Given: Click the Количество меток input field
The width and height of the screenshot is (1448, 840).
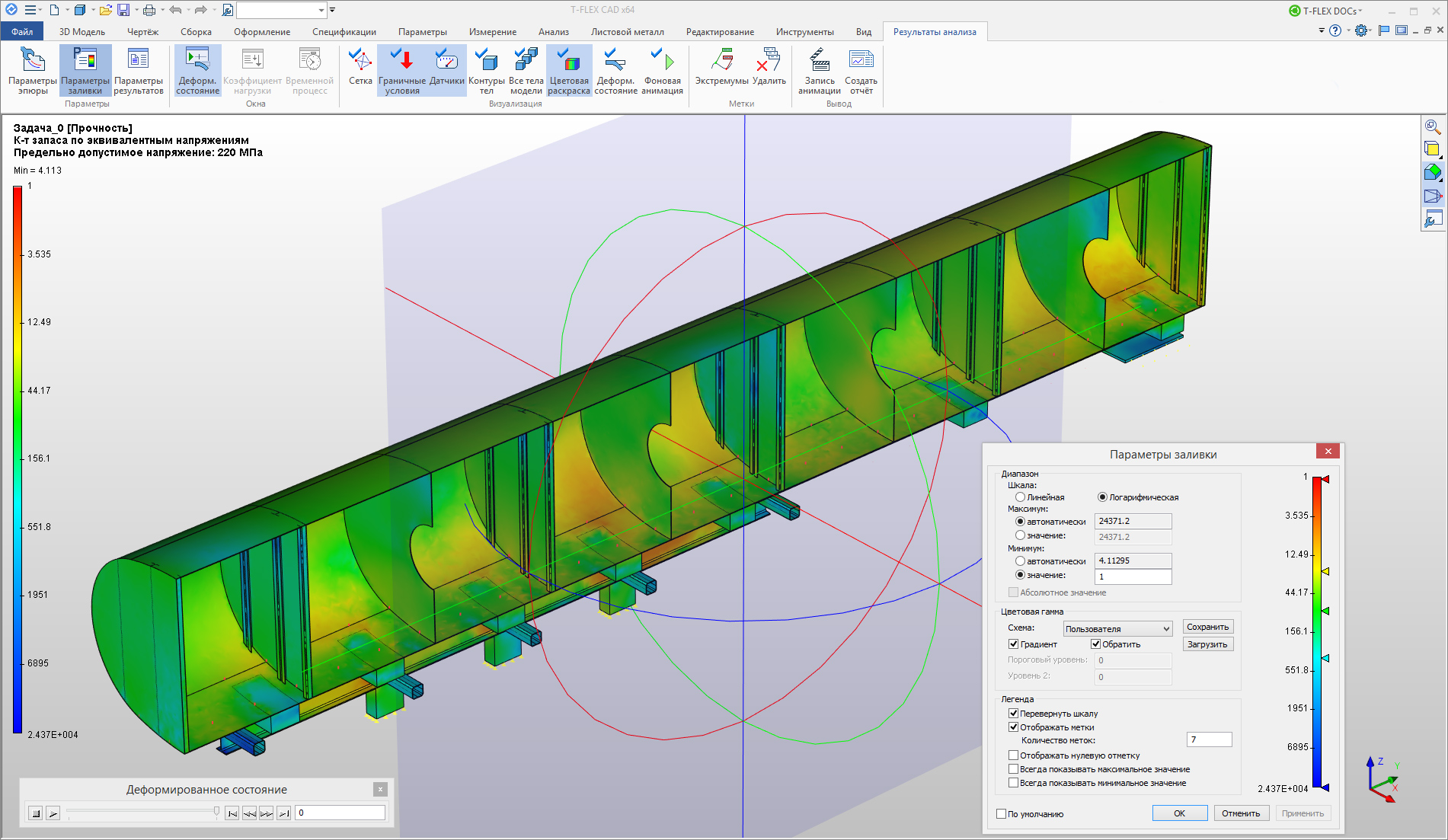Looking at the screenshot, I should tap(1209, 739).
